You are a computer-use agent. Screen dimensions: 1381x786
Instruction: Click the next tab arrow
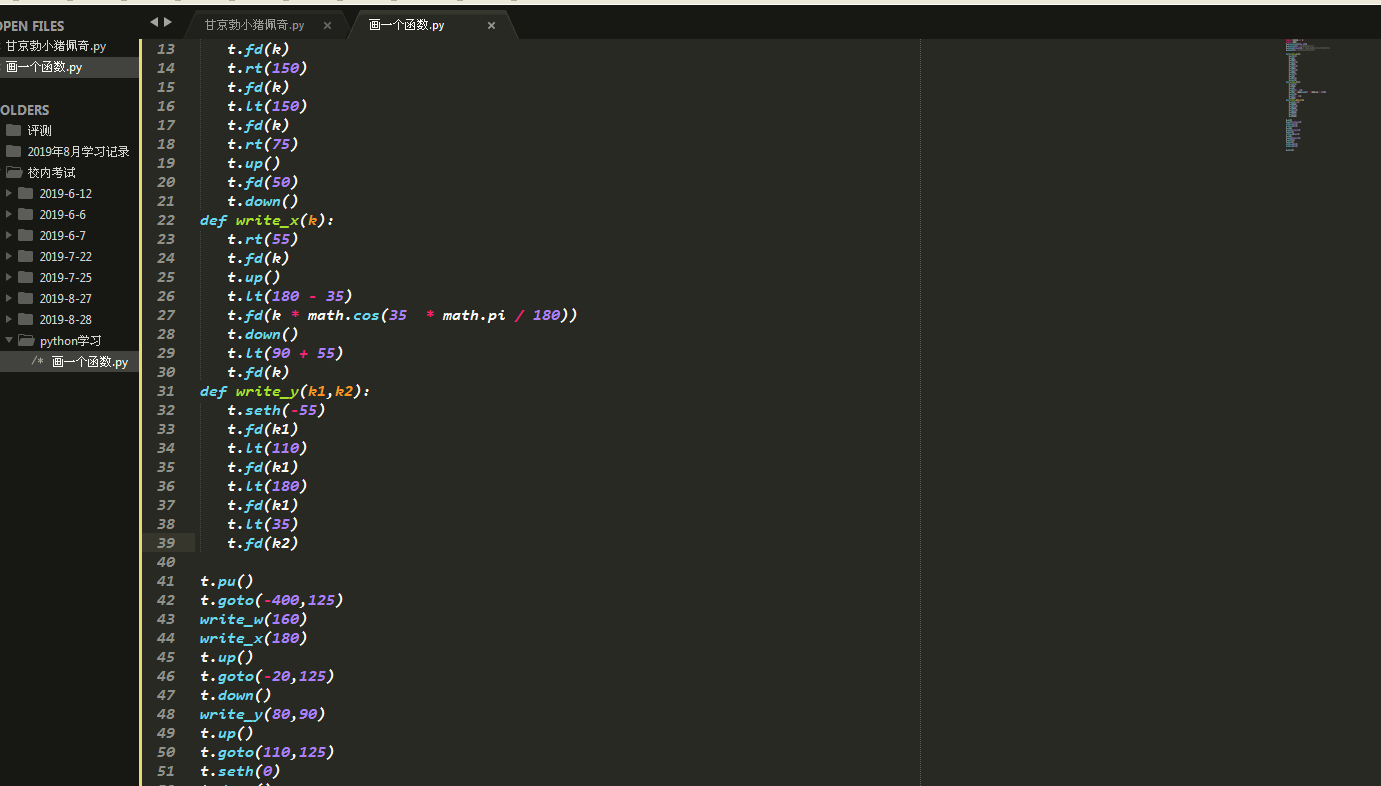[168, 22]
